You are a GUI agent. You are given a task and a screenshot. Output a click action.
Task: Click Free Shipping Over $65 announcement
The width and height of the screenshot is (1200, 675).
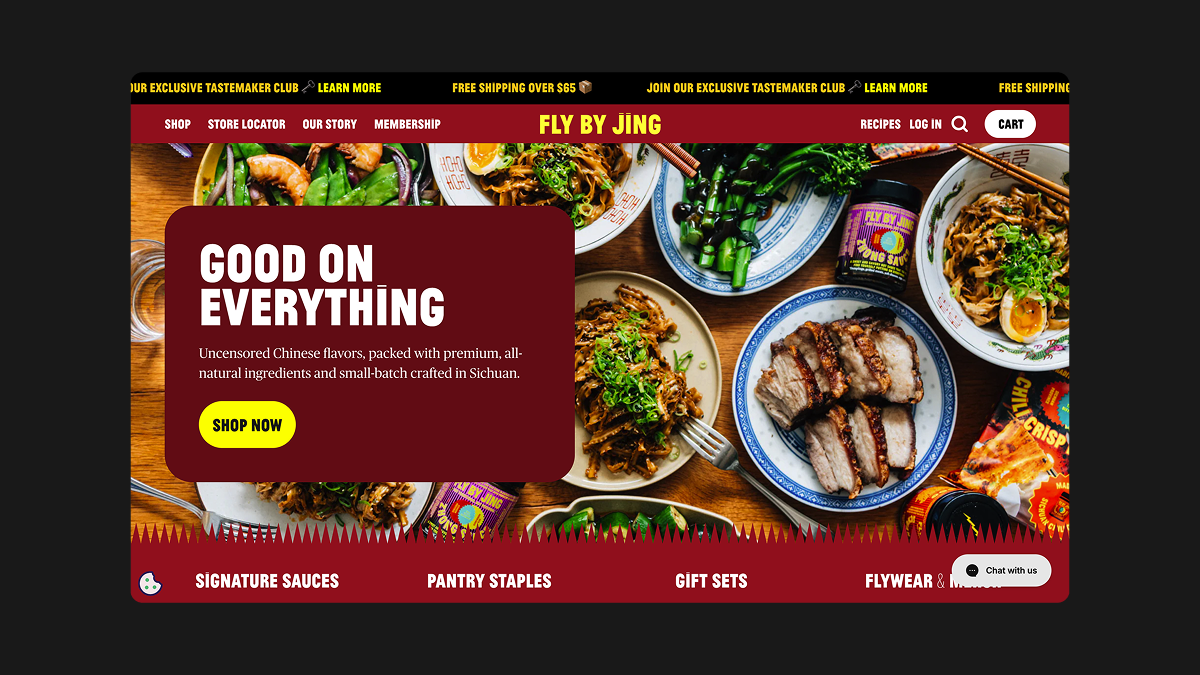point(522,88)
